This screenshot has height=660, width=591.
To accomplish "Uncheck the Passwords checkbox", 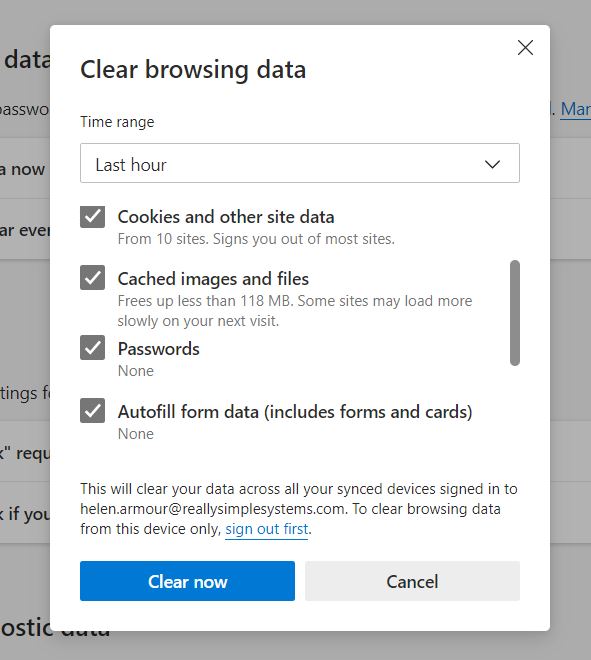I will (93, 348).
